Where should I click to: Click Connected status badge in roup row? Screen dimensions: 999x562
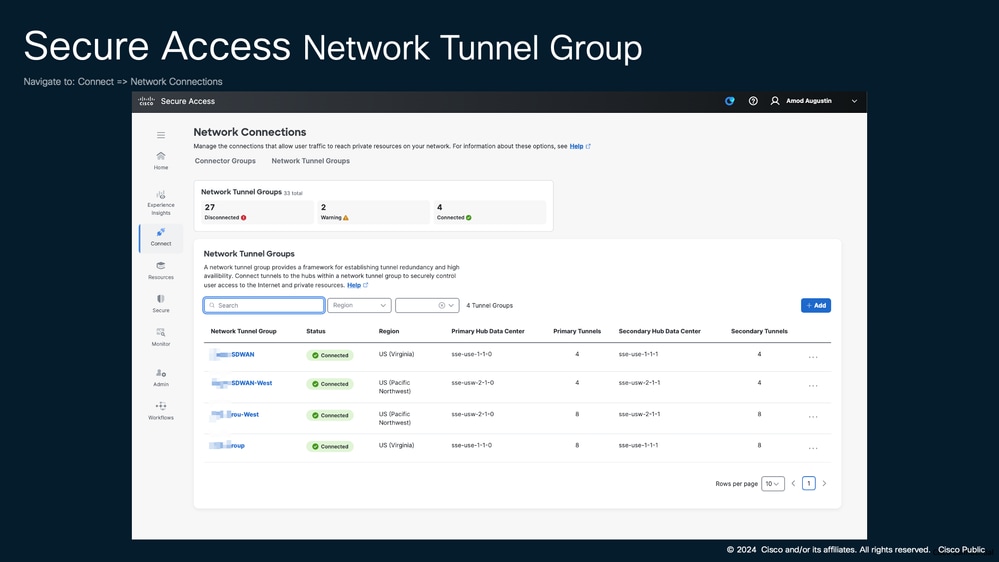pos(330,446)
